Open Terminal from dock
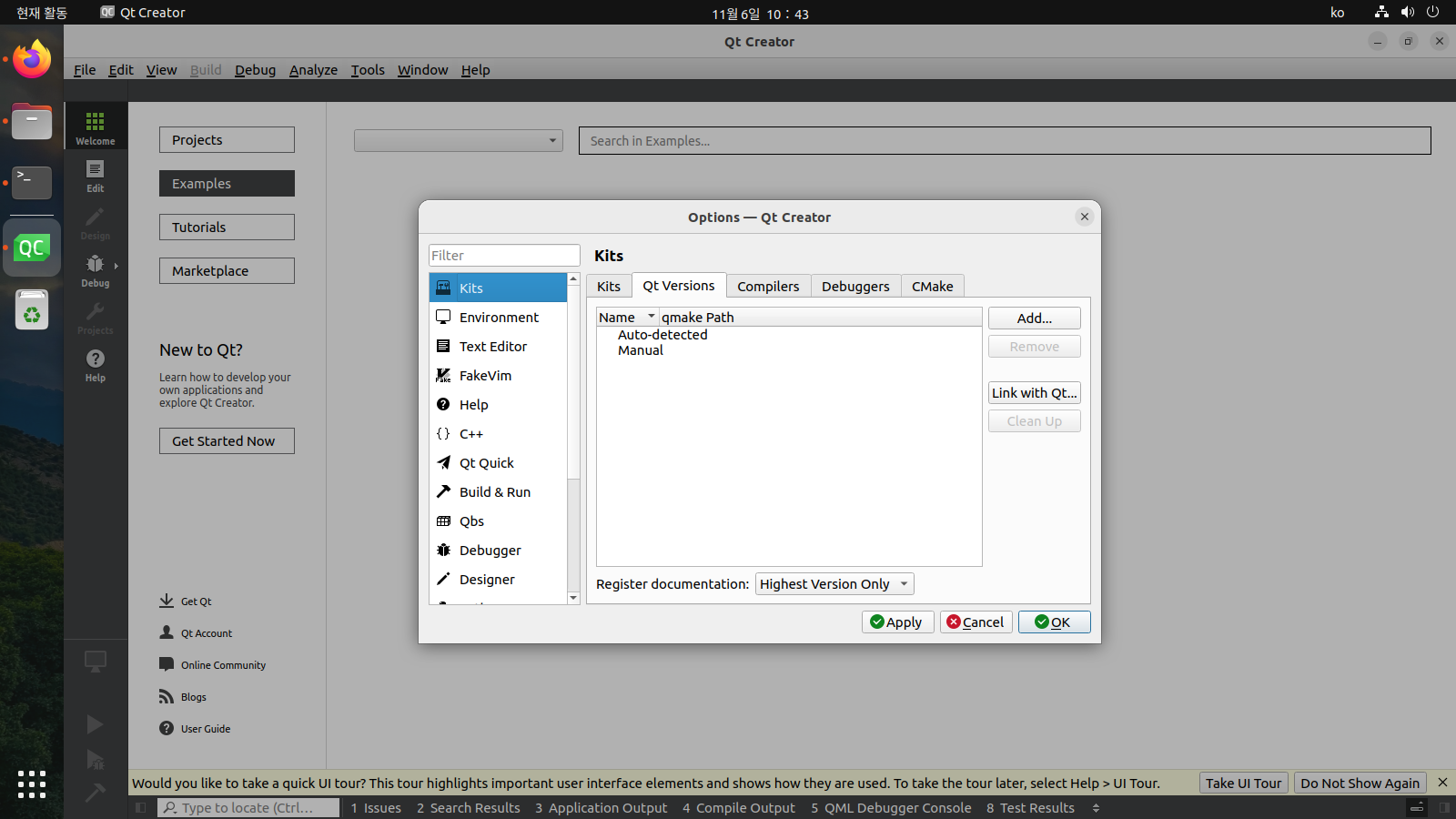Viewport: 1456px width, 819px height. point(32,182)
